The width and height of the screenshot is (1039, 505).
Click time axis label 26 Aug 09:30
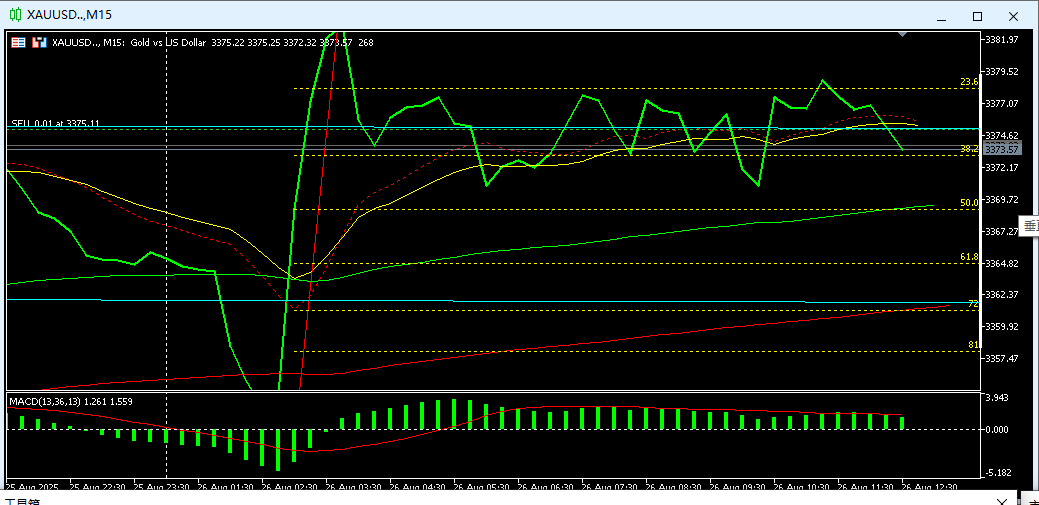(x=739, y=487)
